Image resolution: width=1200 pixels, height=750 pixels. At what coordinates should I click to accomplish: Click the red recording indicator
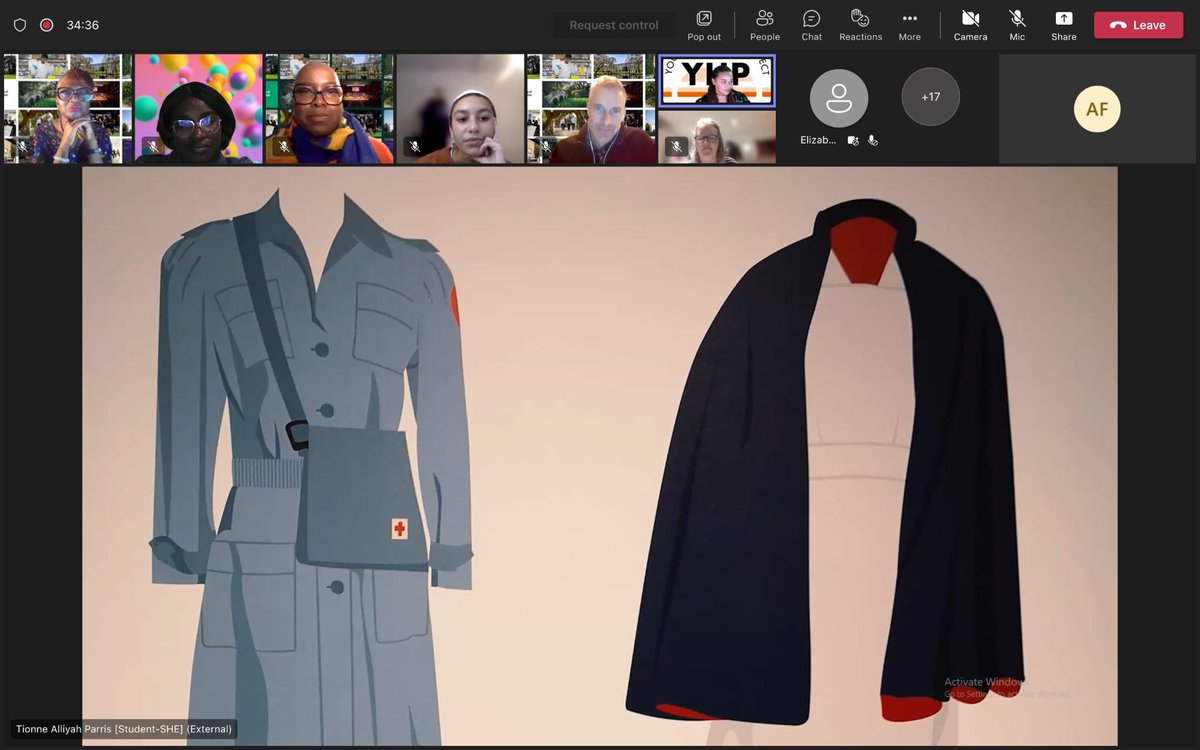coord(46,25)
